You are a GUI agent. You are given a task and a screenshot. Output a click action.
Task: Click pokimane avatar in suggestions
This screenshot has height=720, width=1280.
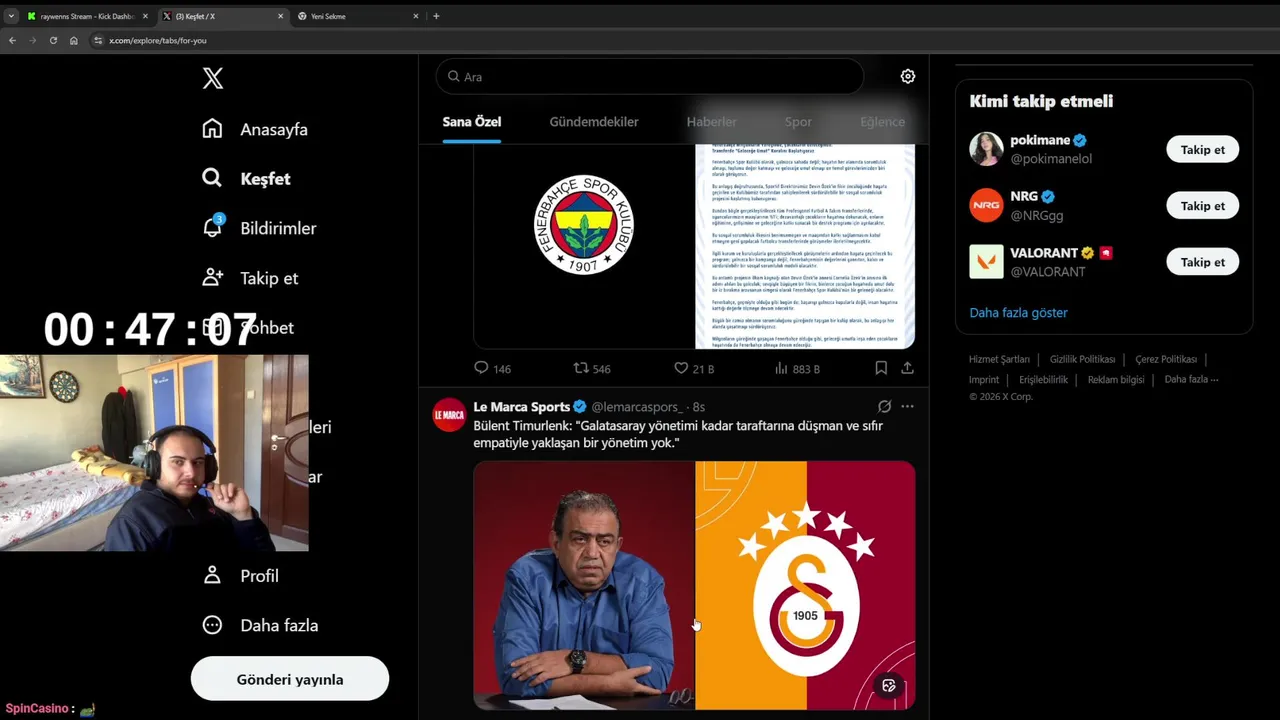click(x=986, y=149)
